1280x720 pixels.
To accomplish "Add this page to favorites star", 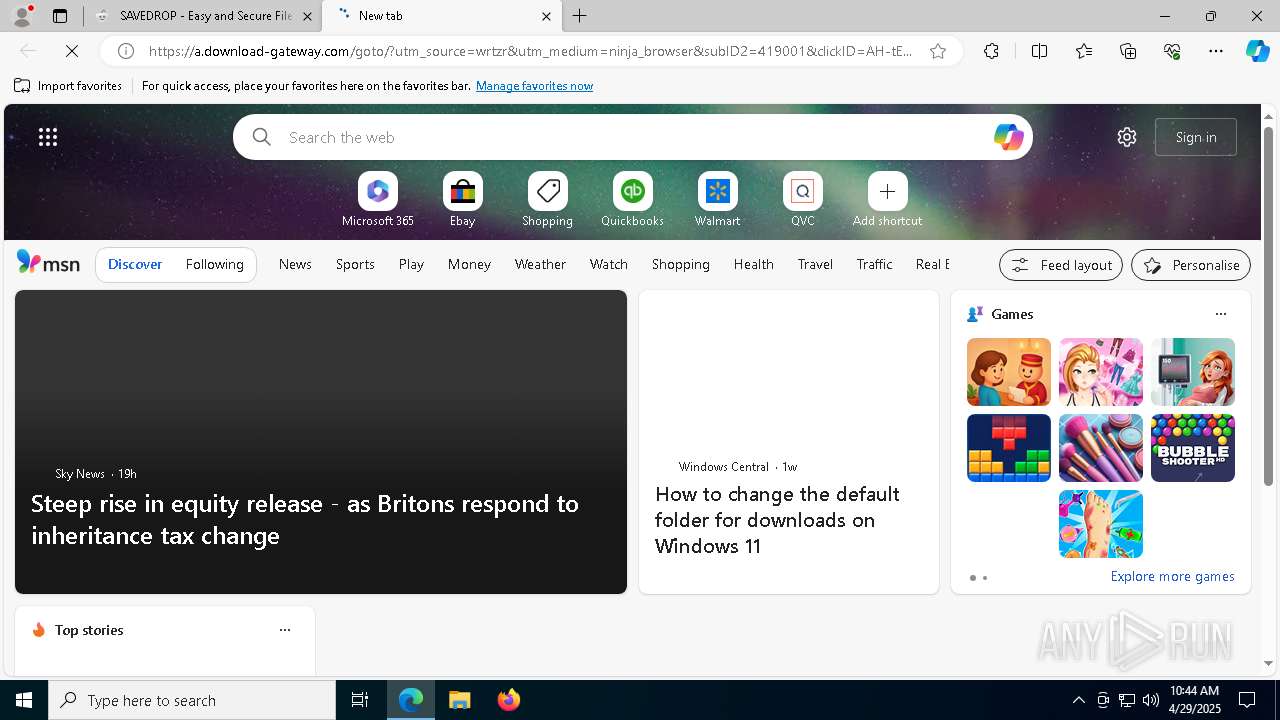I will pyautogui.click(x=938, y=51).
